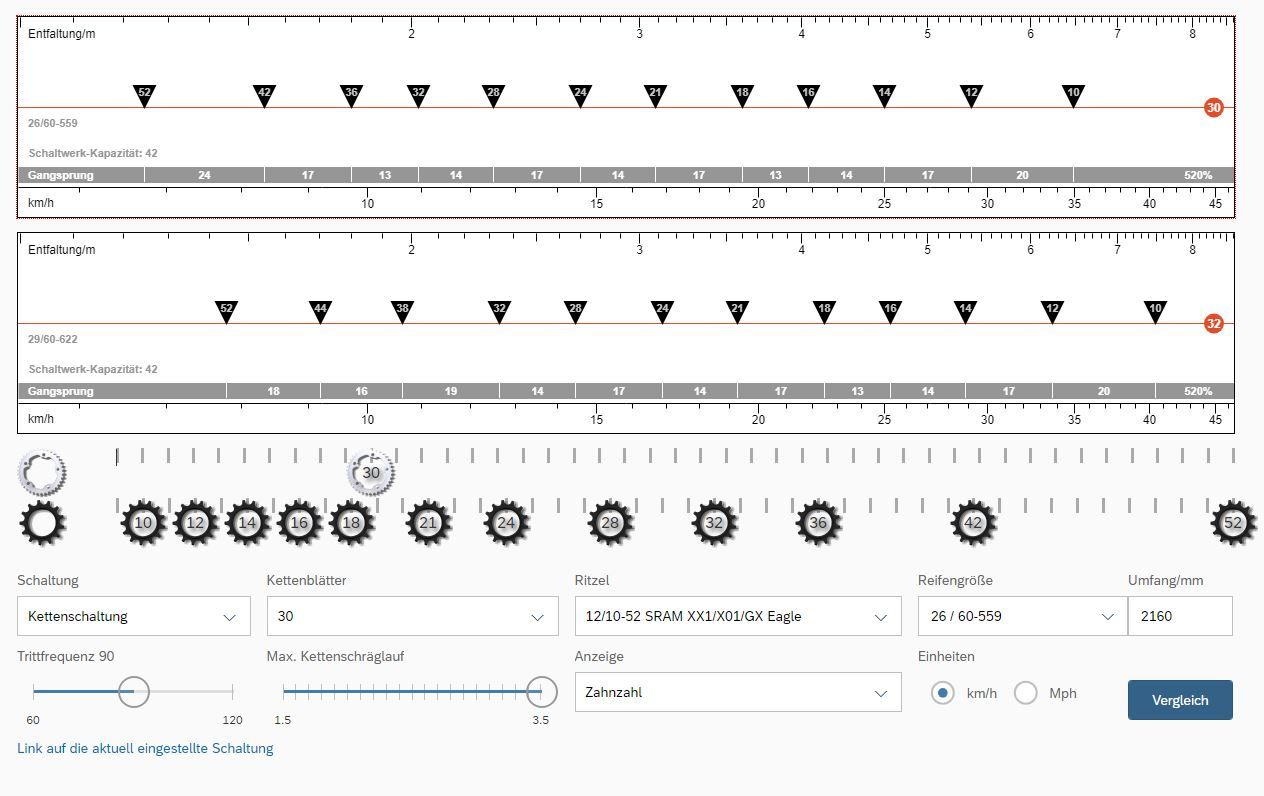Click the Max. Kettenschräglauf slider handle
Image resolution: width=1264 pixels, height=796 pixels.
click(541, 691)
